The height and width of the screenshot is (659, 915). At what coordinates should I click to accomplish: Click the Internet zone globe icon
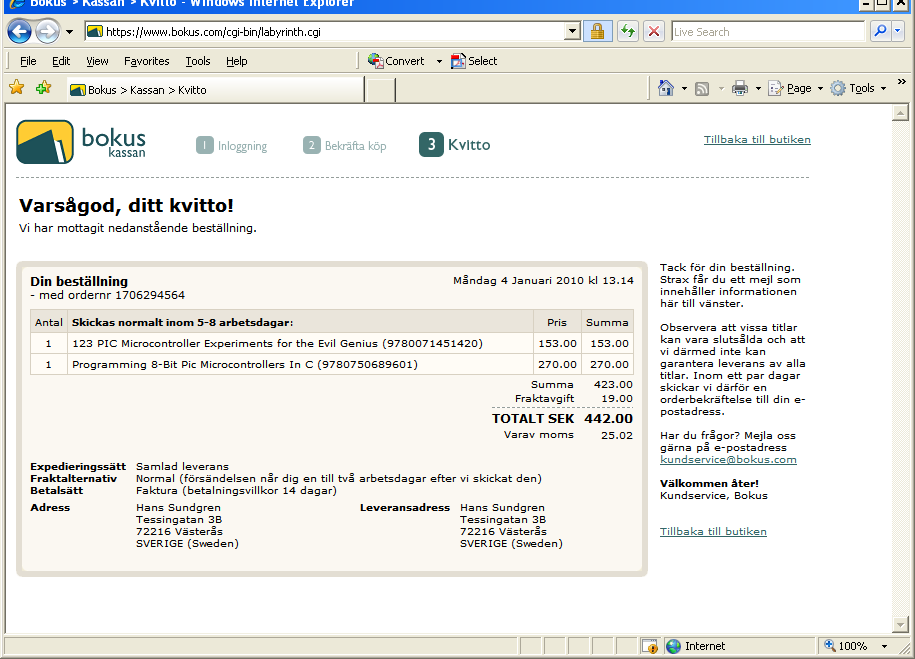pos(673,646)
